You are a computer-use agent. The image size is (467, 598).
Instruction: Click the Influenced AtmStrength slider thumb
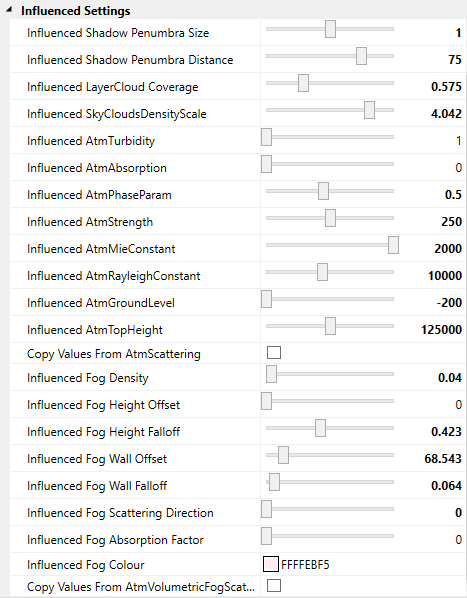[330, 218]
